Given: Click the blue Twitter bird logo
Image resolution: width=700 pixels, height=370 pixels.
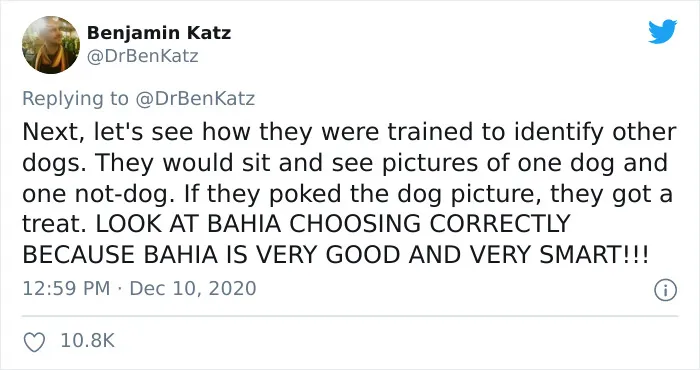Looking at the screenshot, I should click(662, 31).
